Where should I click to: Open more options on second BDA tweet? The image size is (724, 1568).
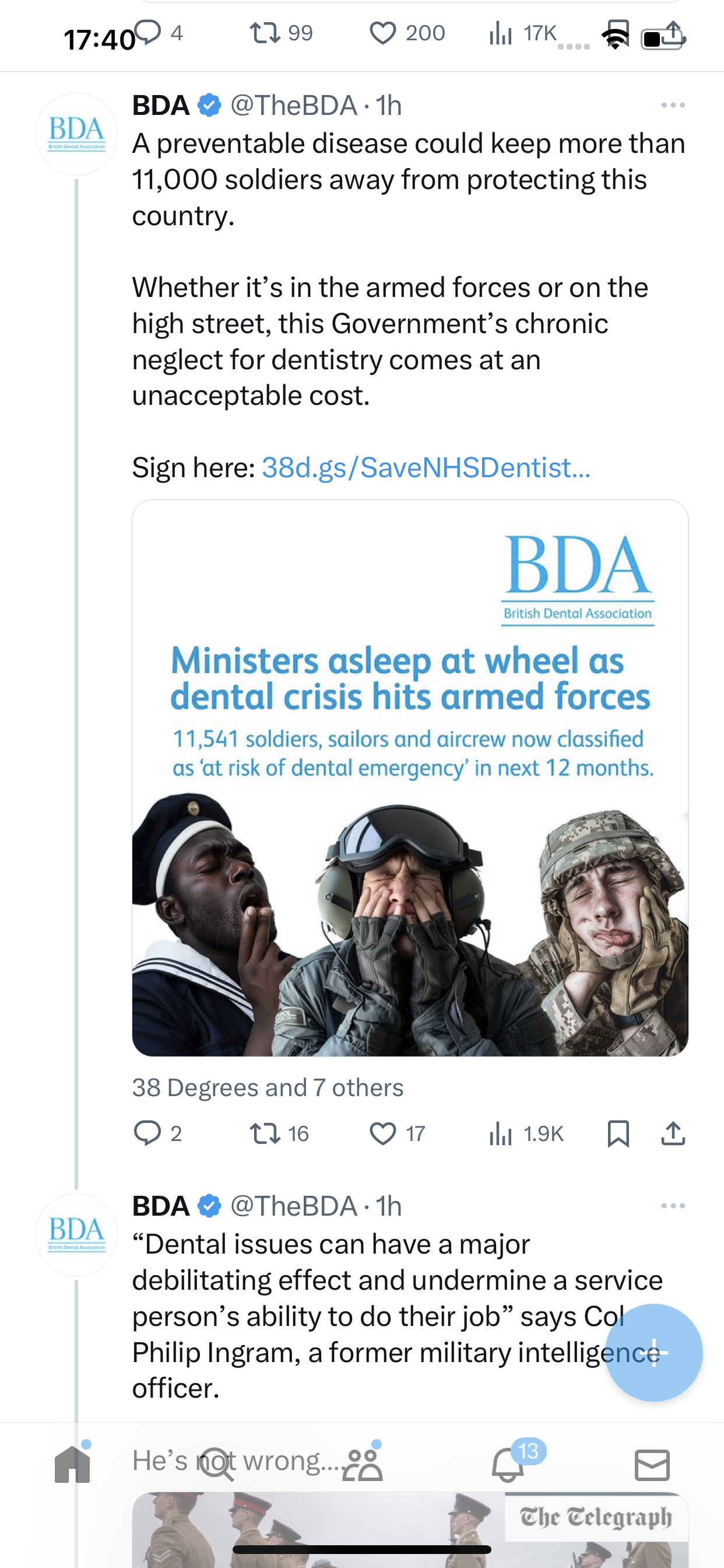pos(673,1206)
